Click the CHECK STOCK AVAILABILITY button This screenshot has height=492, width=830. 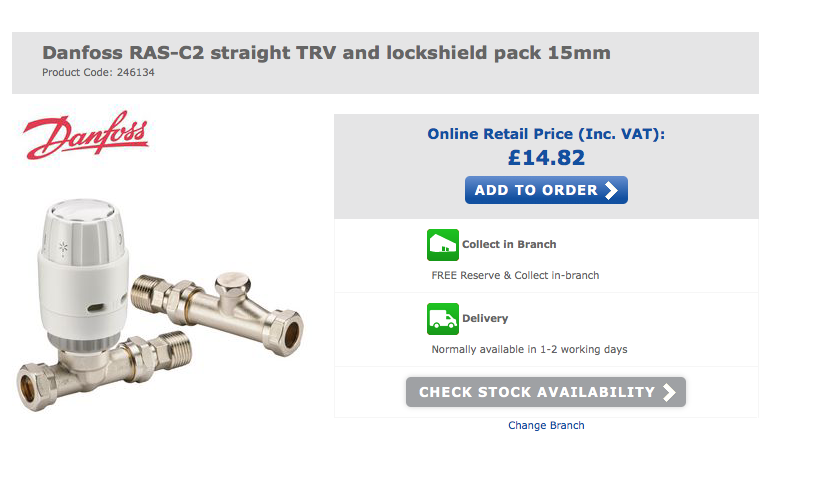pyautogui.click(x=546, y=392)
